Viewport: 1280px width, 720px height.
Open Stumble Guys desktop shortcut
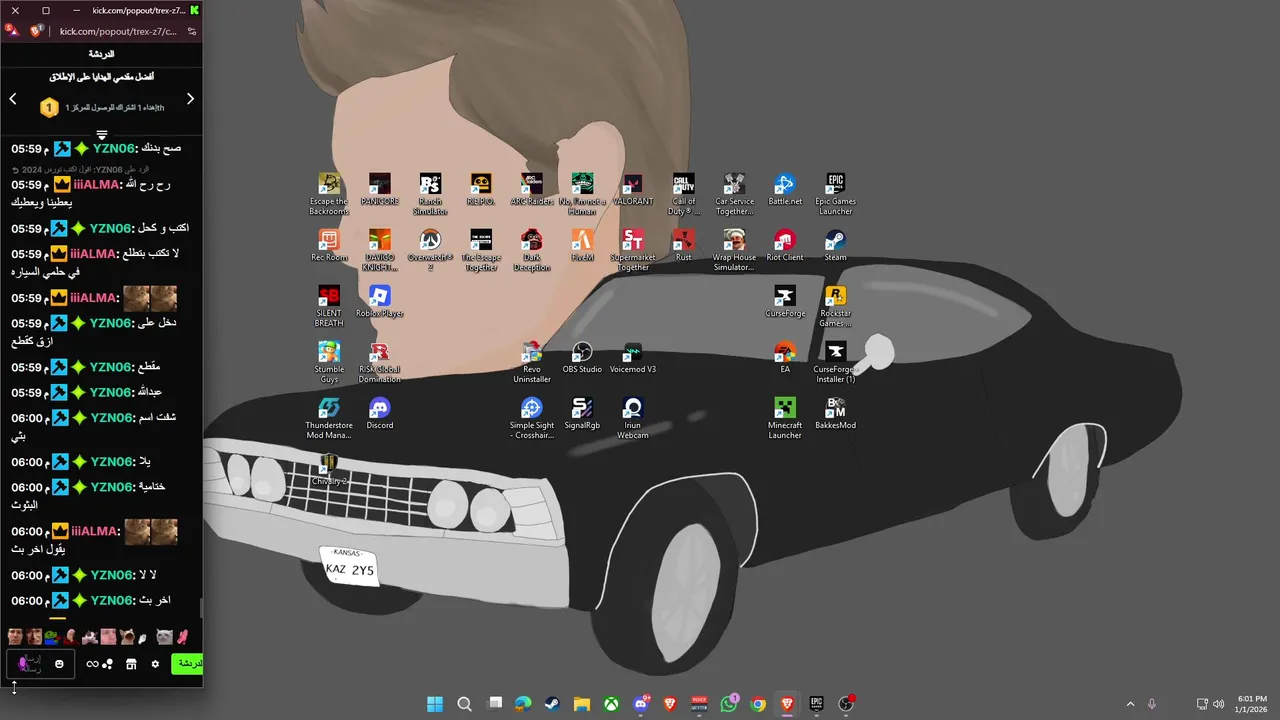329,362
